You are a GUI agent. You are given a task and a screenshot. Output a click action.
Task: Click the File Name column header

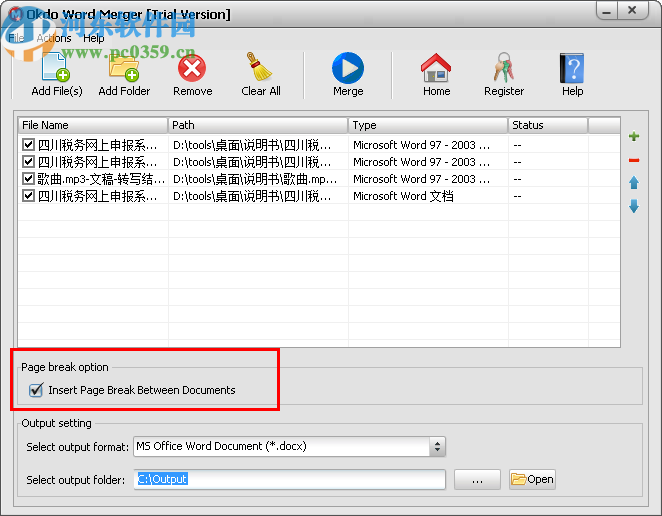pos(93,125)
